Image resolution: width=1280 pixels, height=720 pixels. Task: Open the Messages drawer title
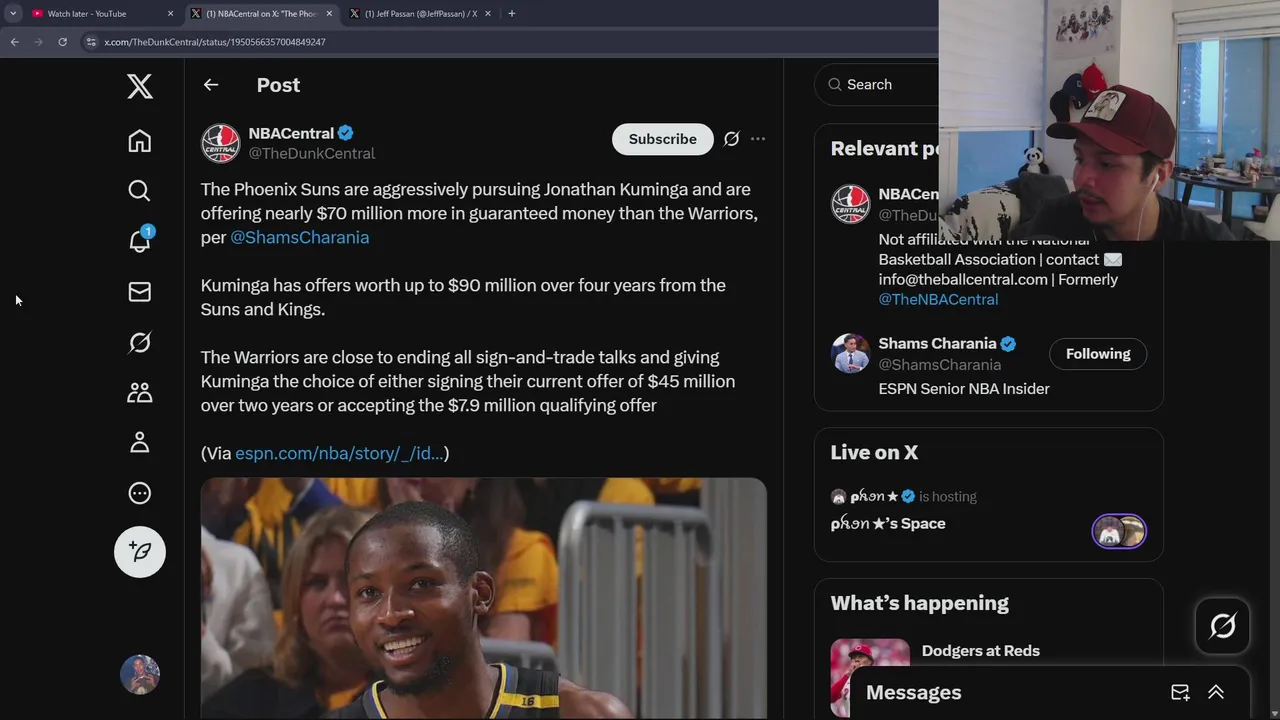coord(913,692)
